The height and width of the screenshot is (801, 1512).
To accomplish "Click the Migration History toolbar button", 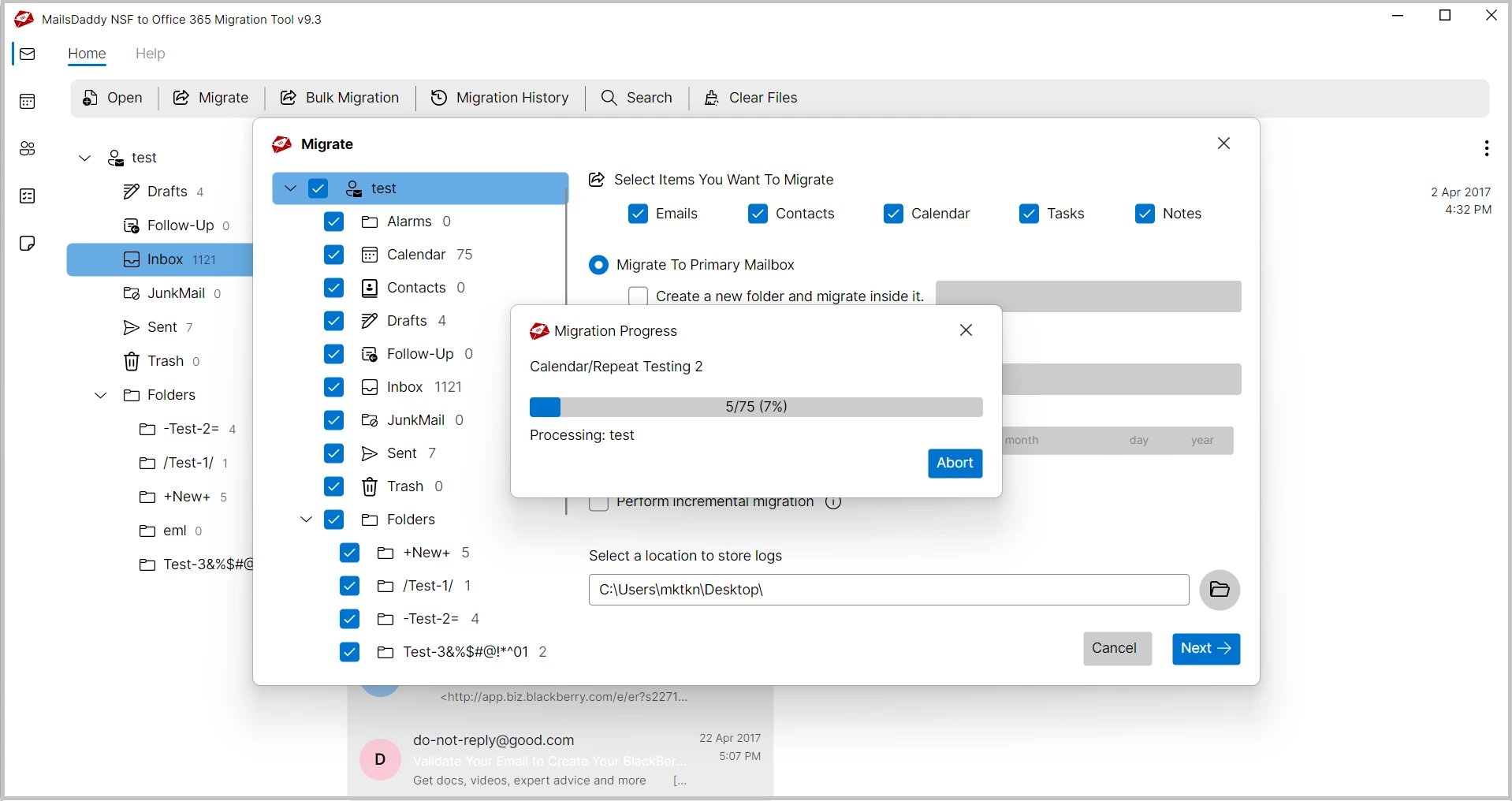I will (500, 98).
